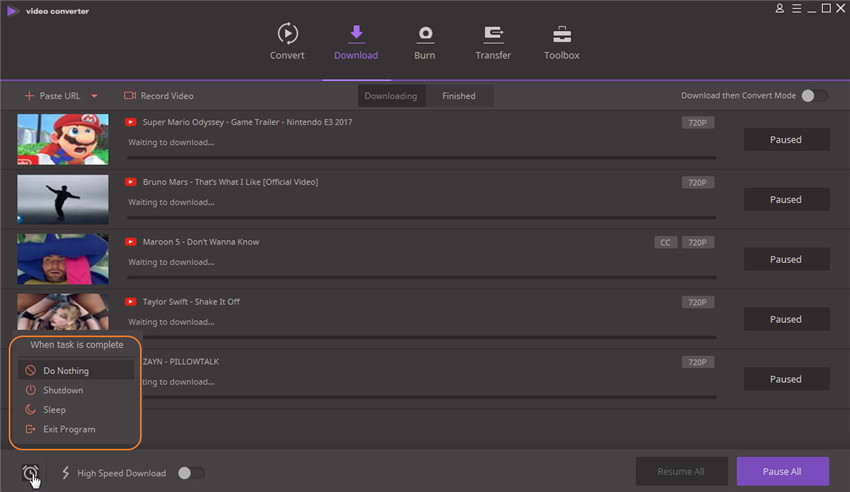Click the Sleep moon icon
The height and width of the screenshot is (492, 850).
[30, 410]
